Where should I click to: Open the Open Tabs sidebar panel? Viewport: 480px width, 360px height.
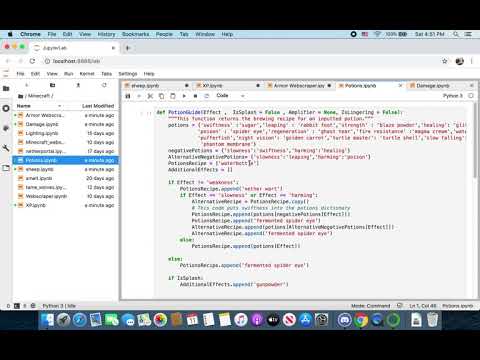point(6,168)
